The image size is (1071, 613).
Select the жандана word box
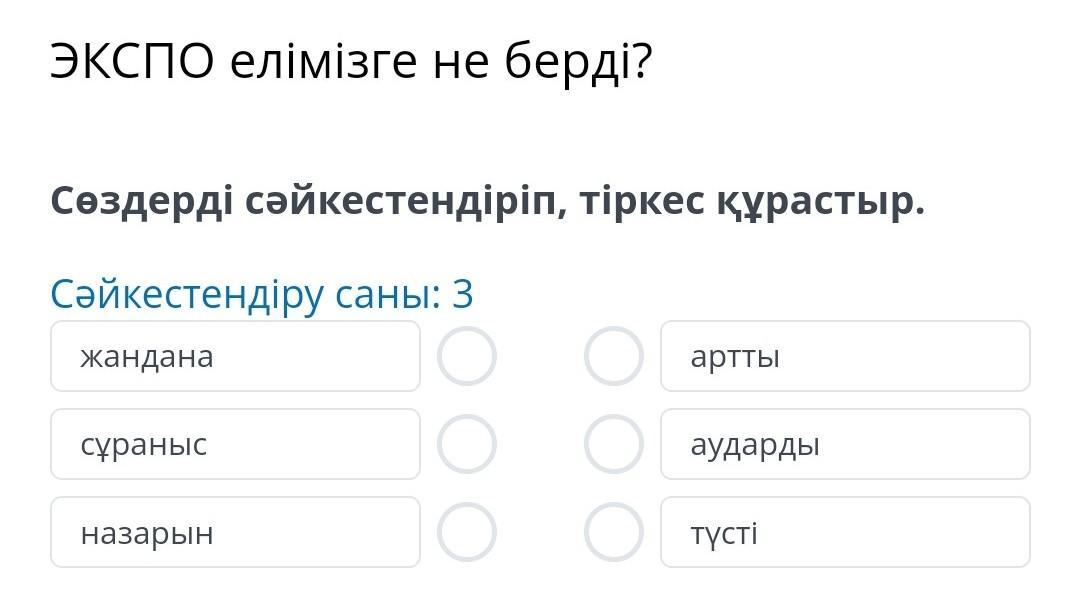pos(235,357)
